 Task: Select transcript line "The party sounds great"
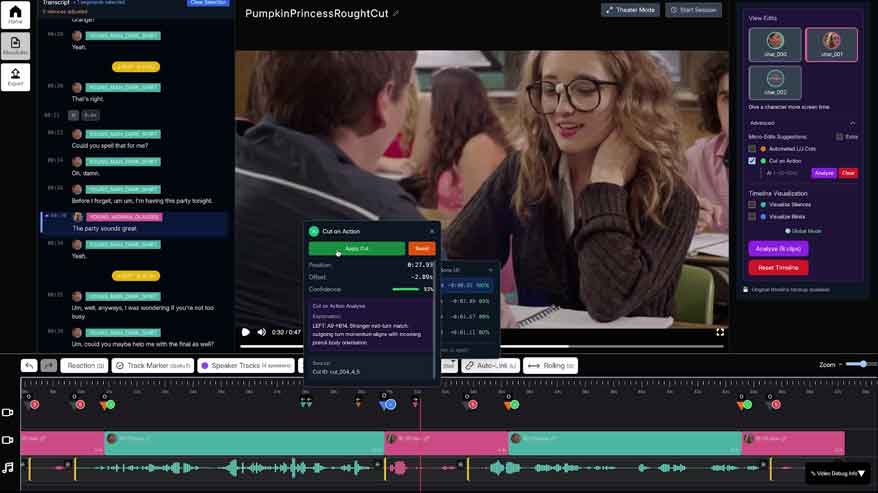(104, 229)
